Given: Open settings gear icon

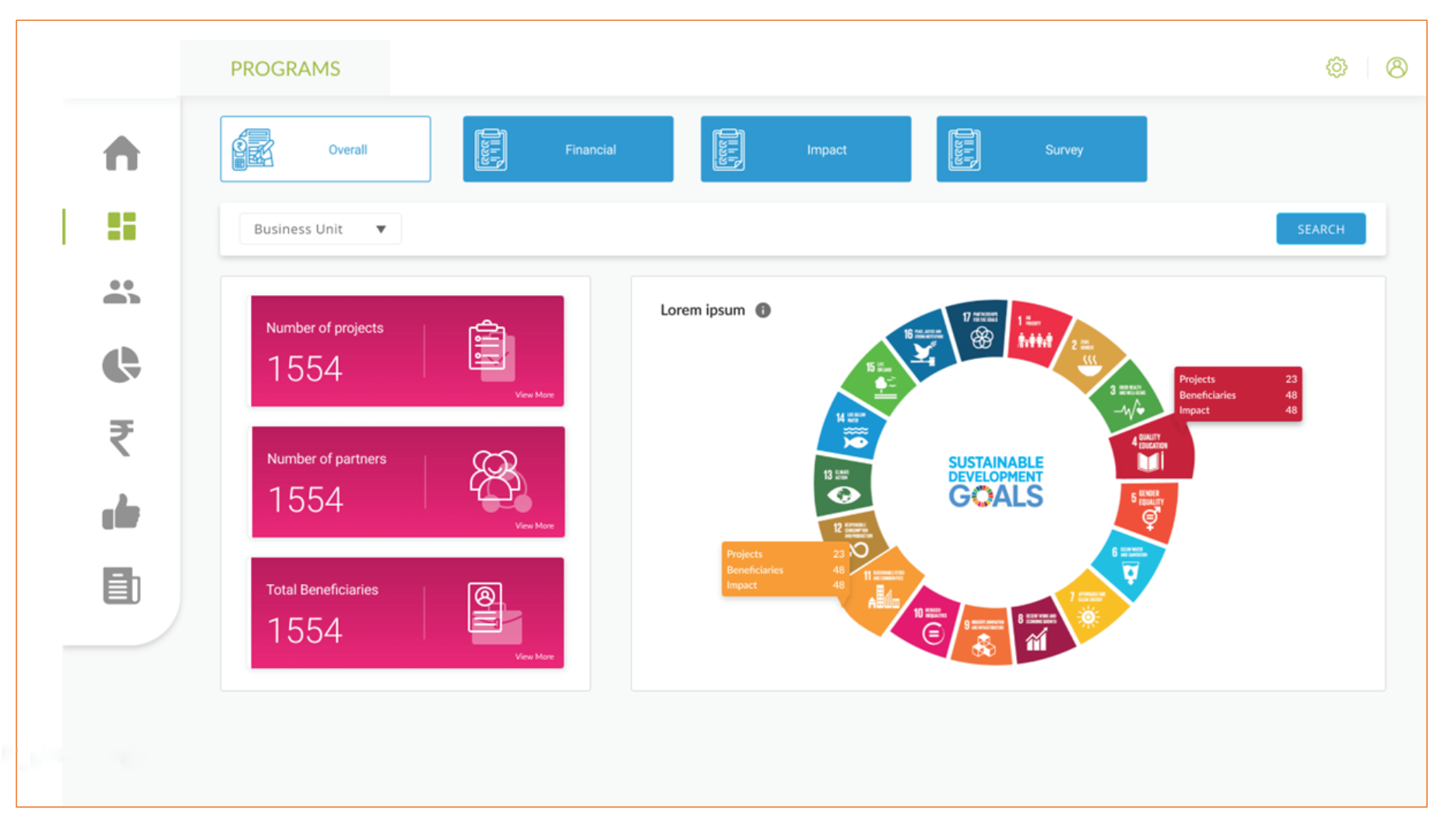Looking at the screenshot, I should pyautogui.click(x=1337, y=68).
